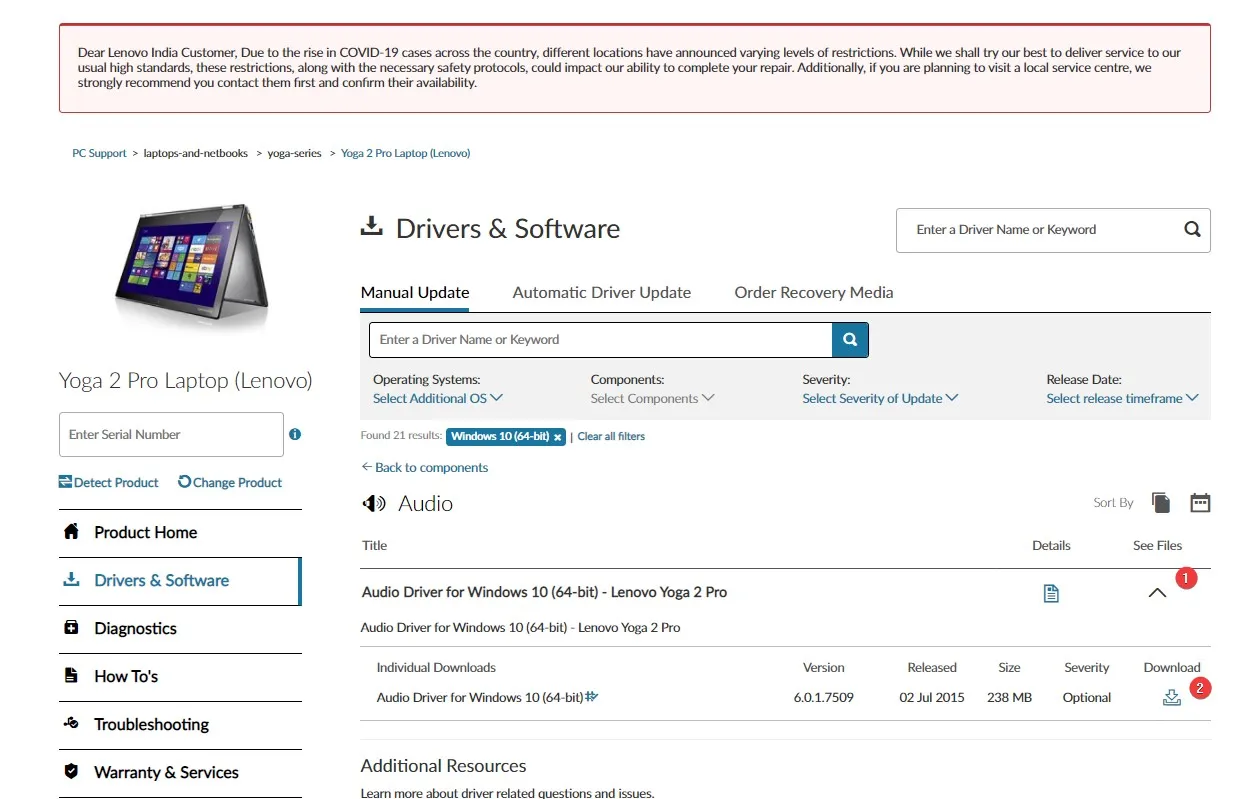Open Select Components dropdown
The width and height of the screenshot is (1255, 799).
652,398
